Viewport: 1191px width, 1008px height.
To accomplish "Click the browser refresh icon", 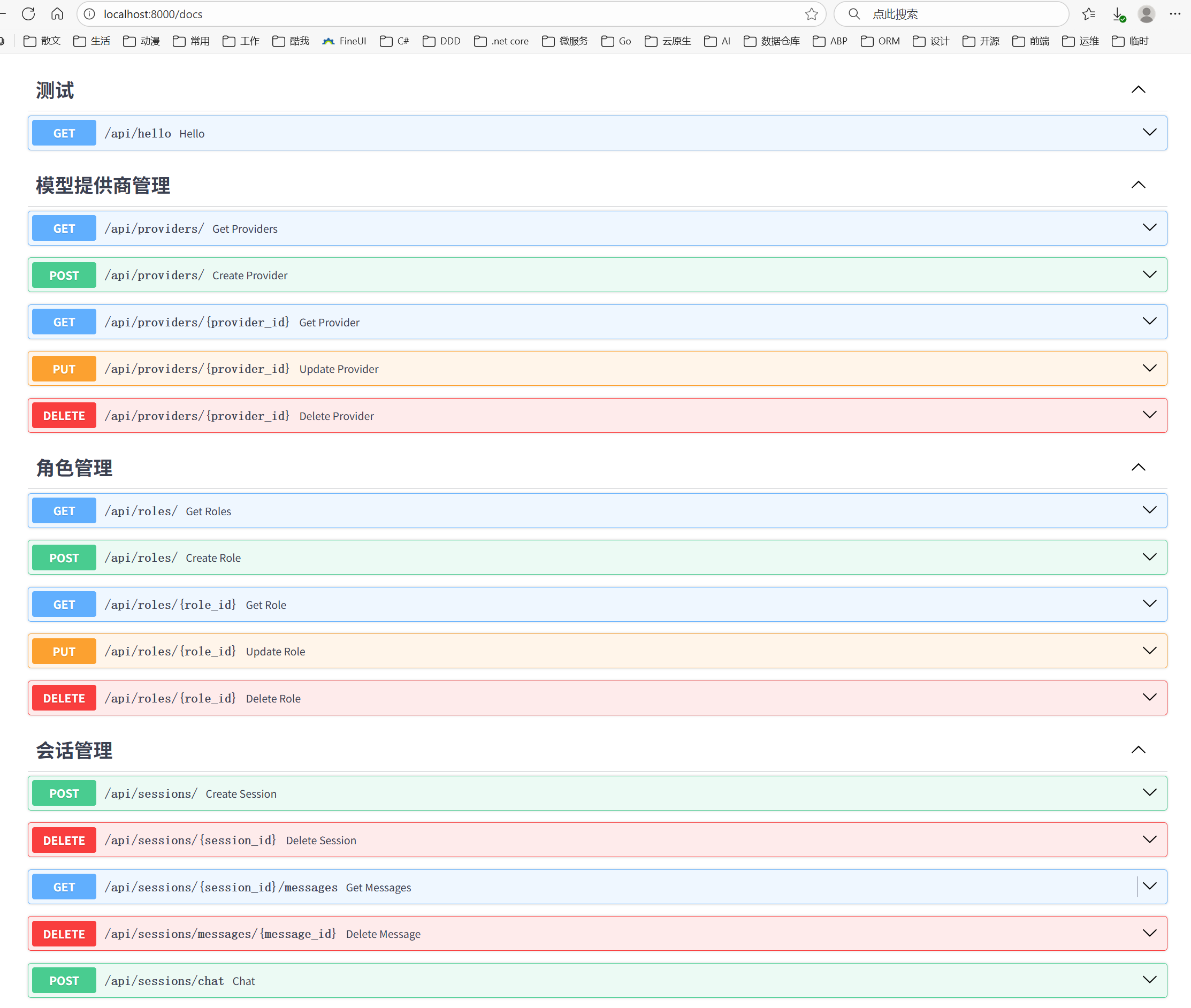I will coord(28,14).
